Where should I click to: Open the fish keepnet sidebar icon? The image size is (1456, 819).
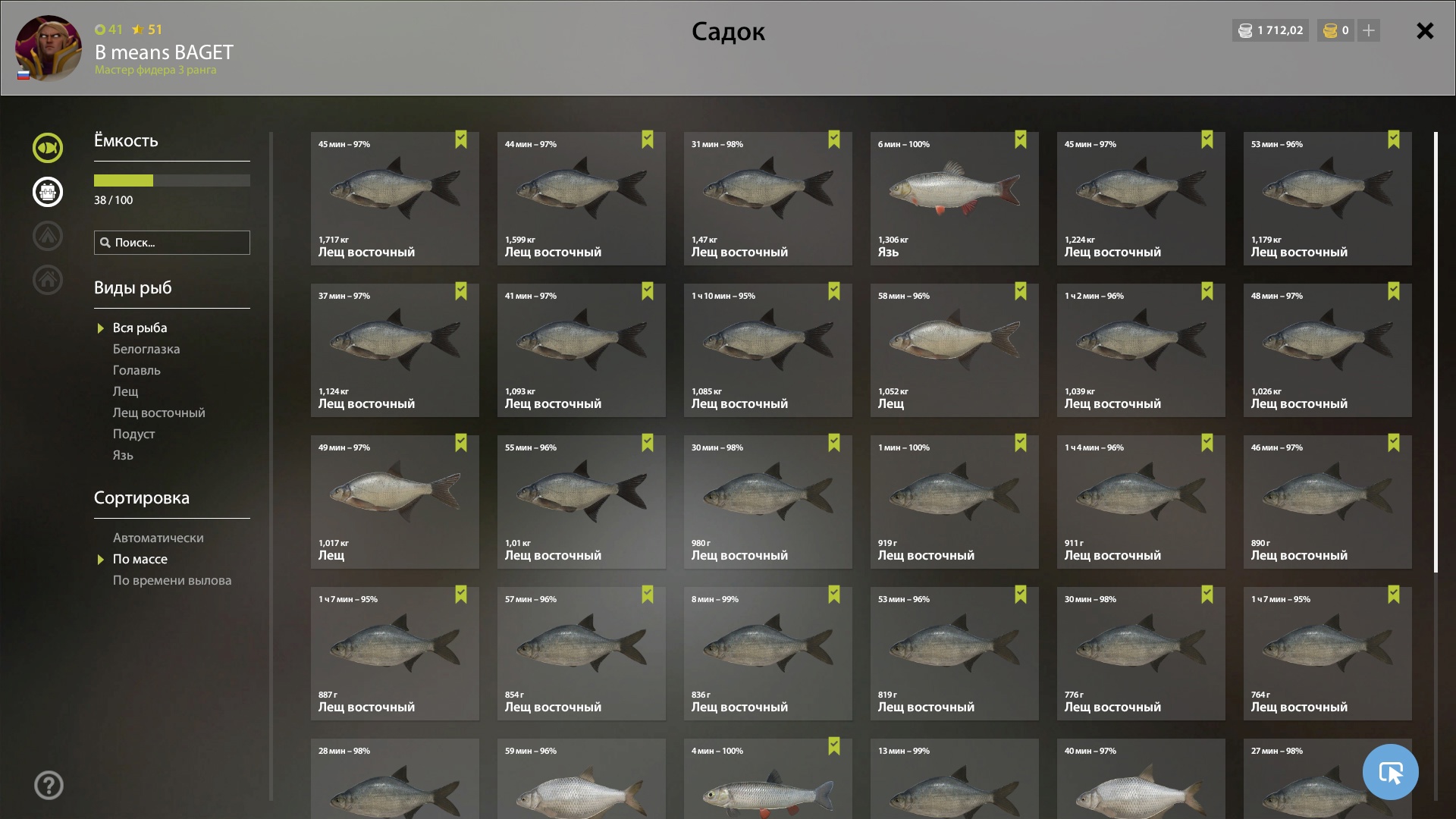tap(47, 148)
